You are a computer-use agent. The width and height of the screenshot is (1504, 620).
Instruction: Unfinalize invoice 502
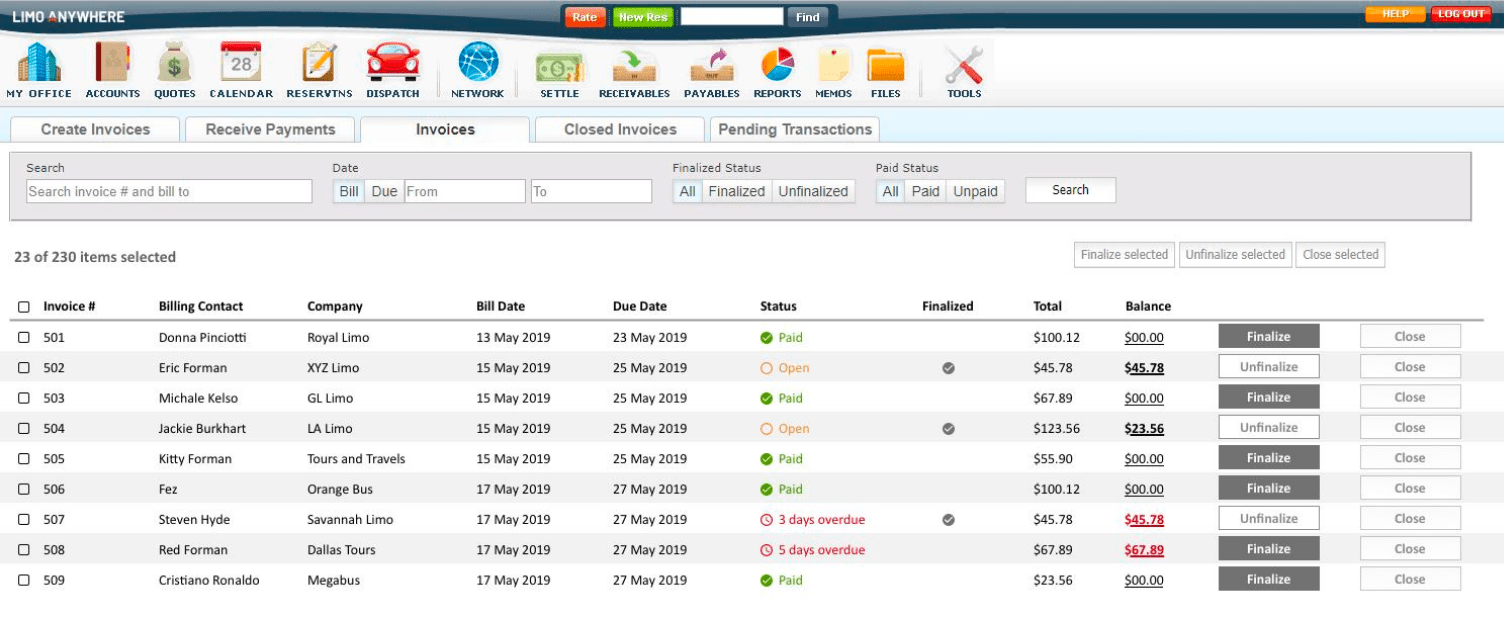(1269, 367)
